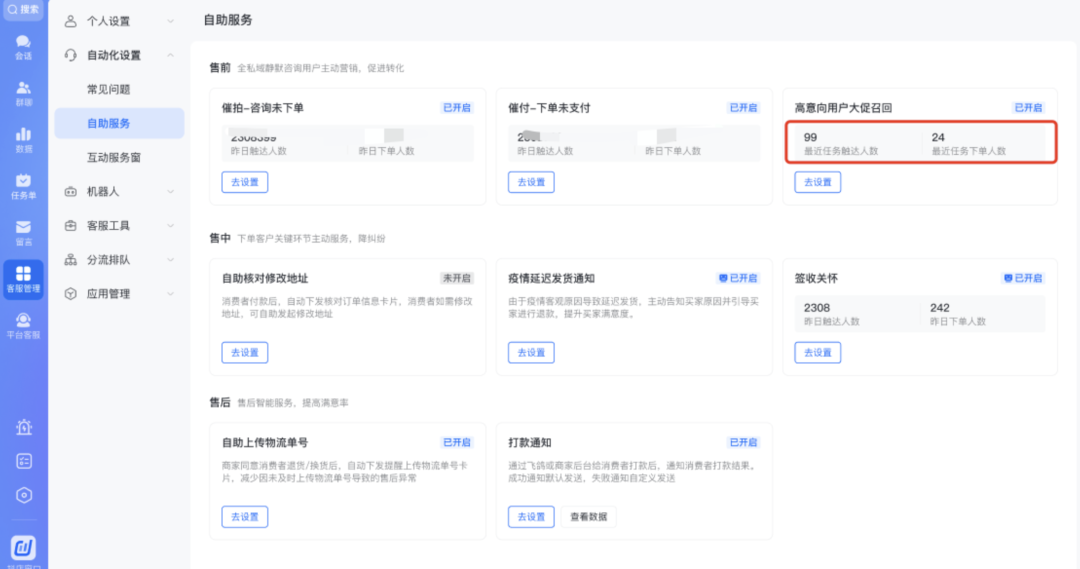
Task: Toggle 已开启 status on 签收关怀 card
Action: [1024, 278]
